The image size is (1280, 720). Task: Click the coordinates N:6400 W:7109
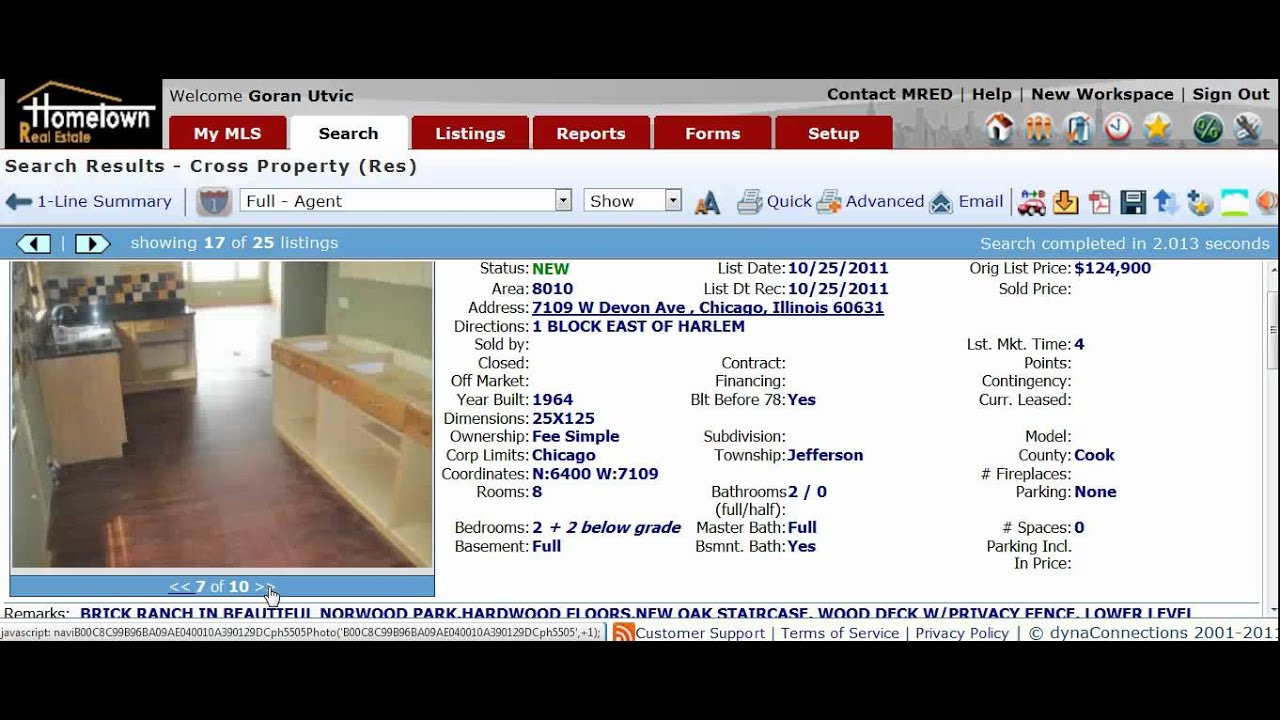click(595, 474)
